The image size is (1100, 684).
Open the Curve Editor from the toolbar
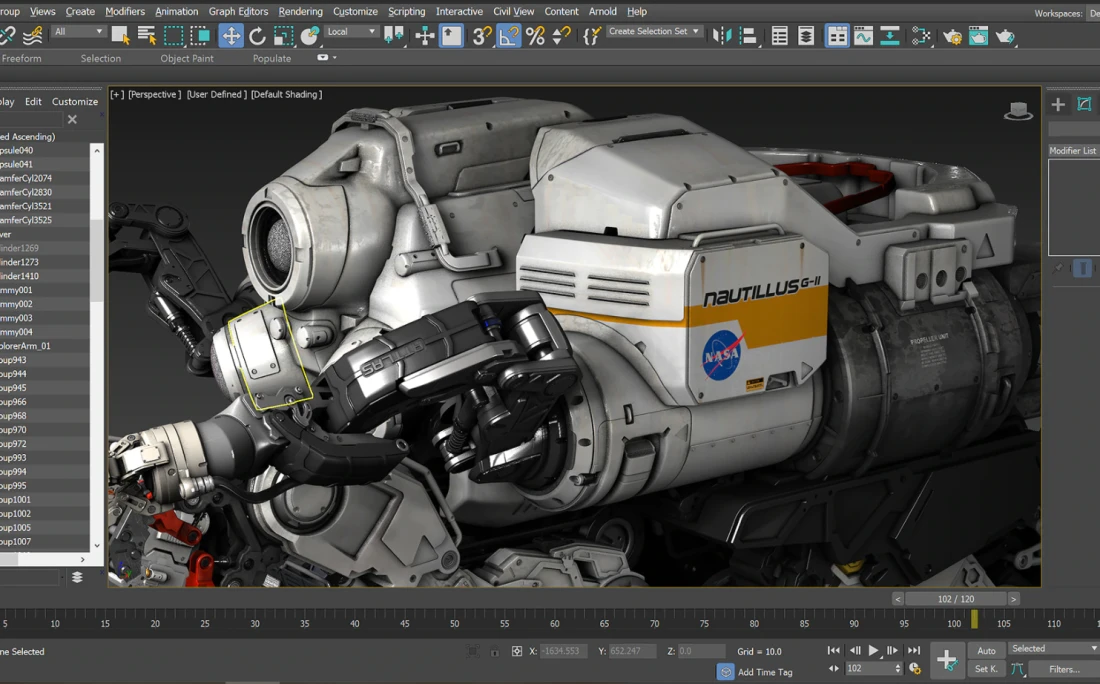[863, 36]
